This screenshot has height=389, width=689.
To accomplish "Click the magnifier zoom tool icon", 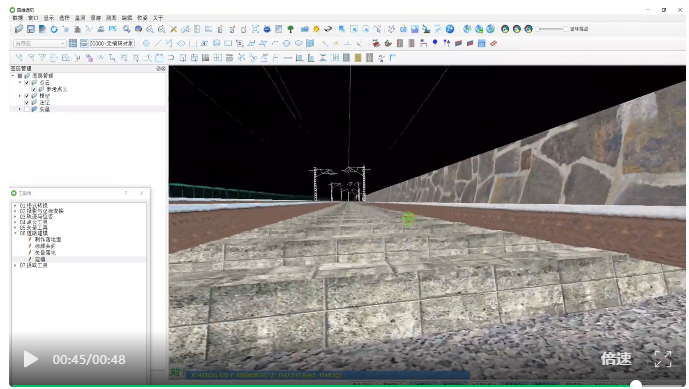I will [127, 29].
